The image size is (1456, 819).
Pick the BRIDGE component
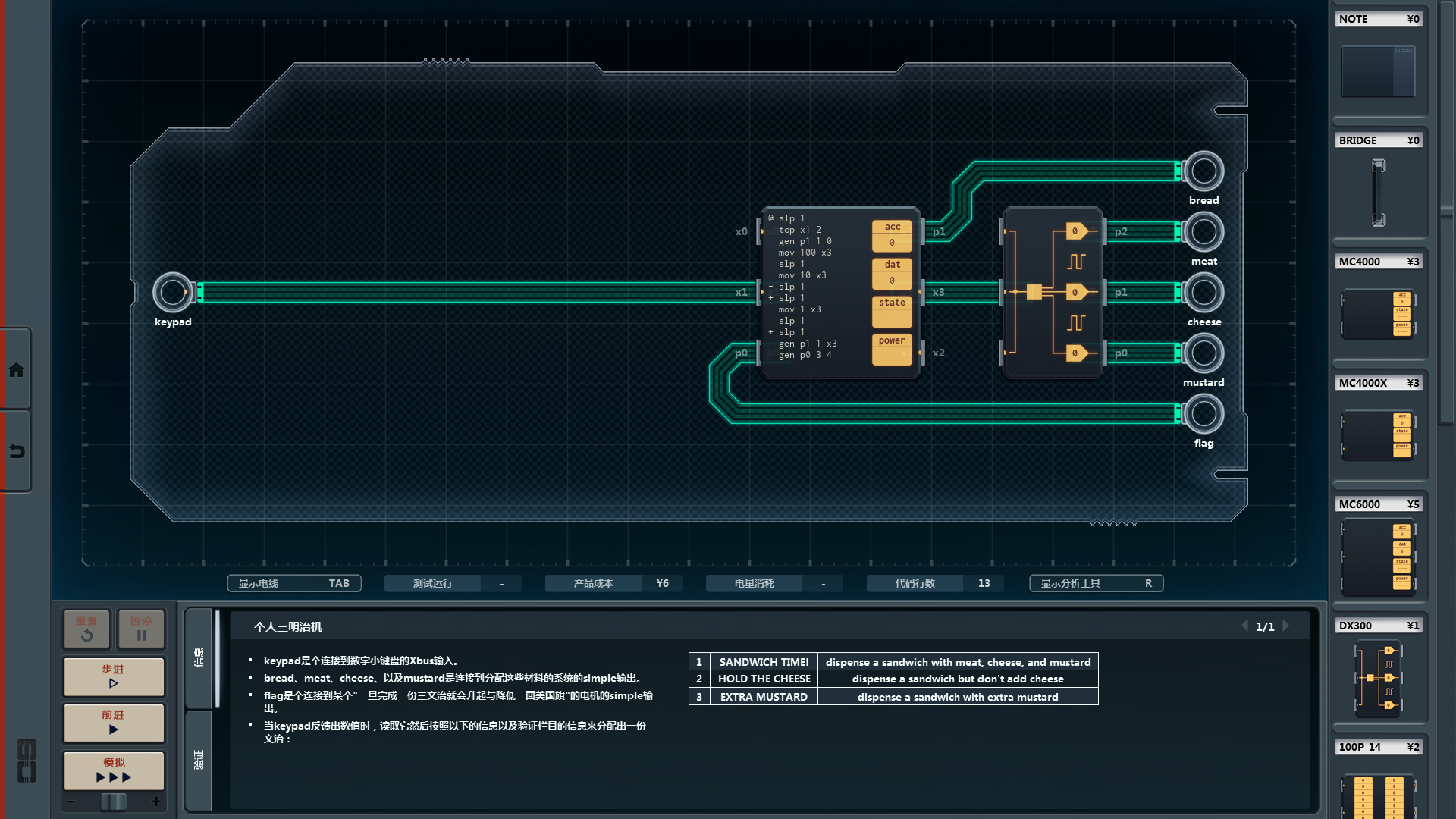(x=1378, y=193)
